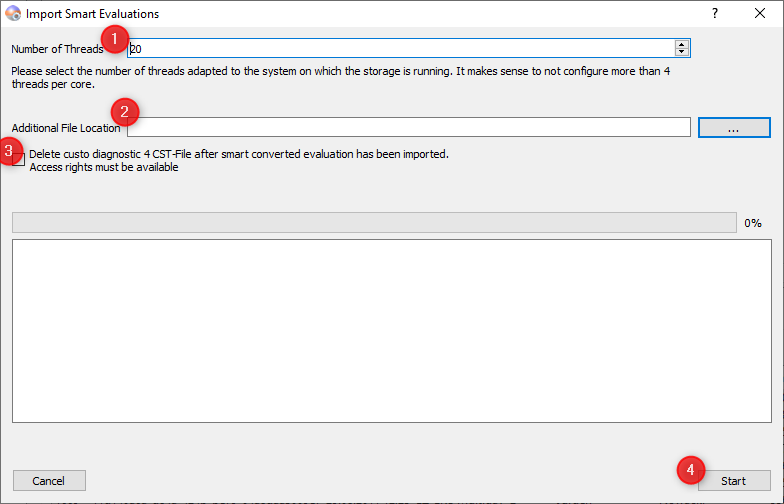
Task: Click the "Additional File Location" label
Action: pyautogui.click(x=66, y=128)
